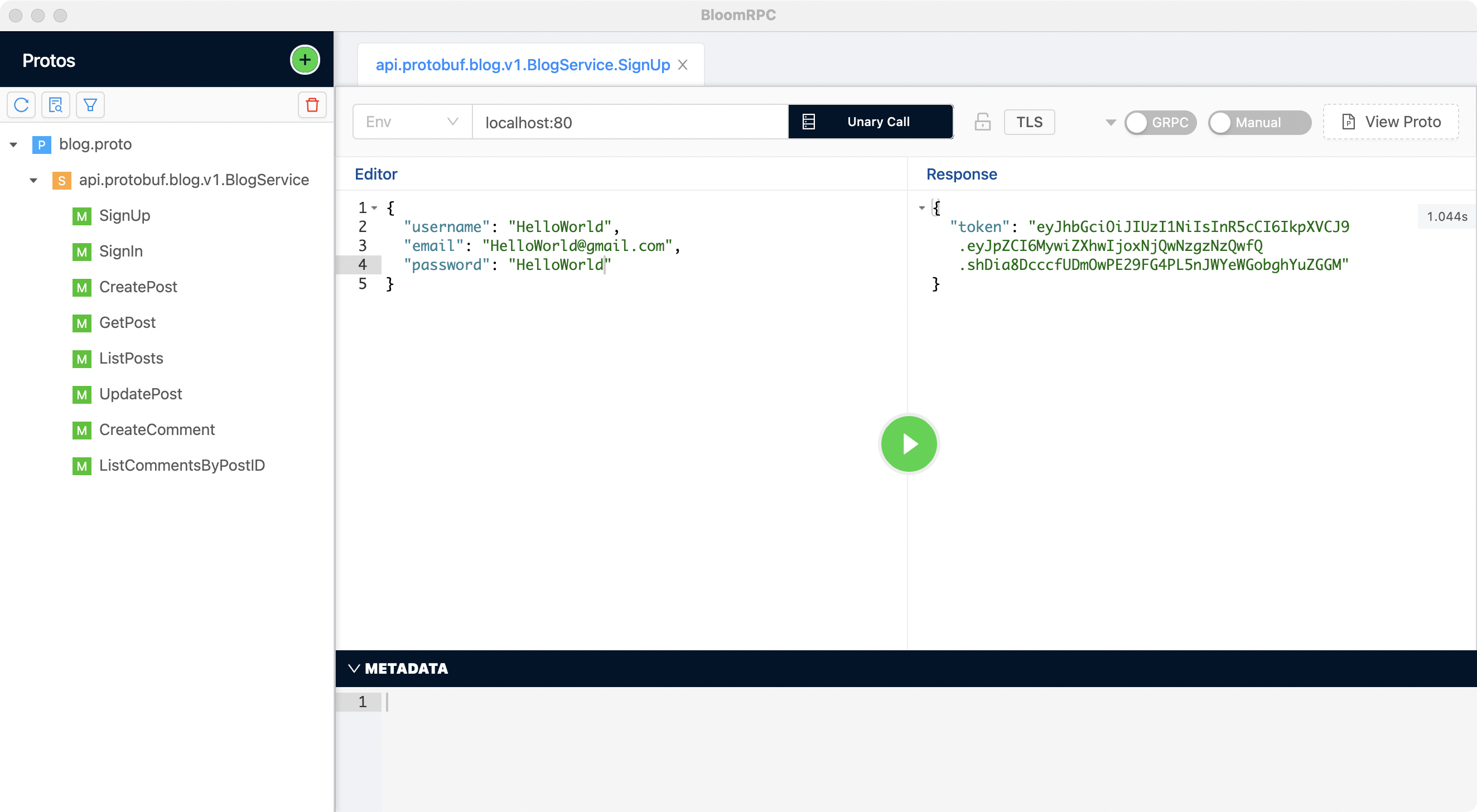Click the refresh/reload icon in sidebar

[21, 105]
